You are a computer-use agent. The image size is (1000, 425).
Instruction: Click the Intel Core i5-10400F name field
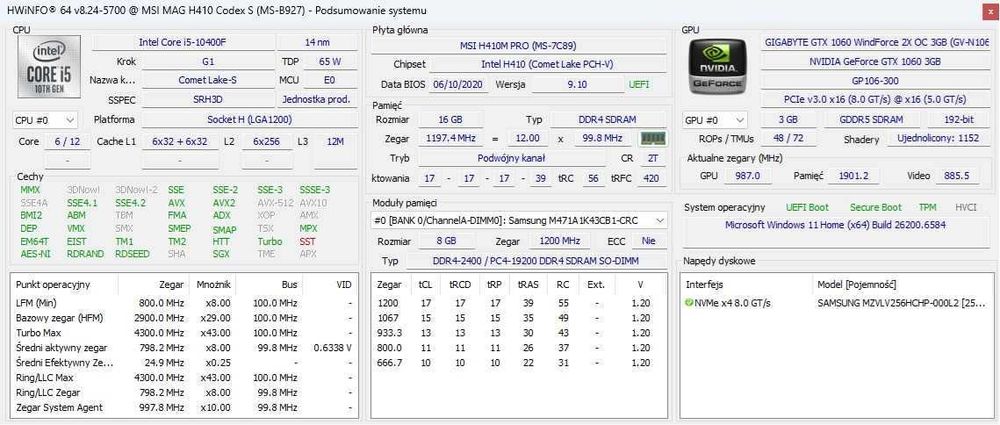tap(182, 43)
